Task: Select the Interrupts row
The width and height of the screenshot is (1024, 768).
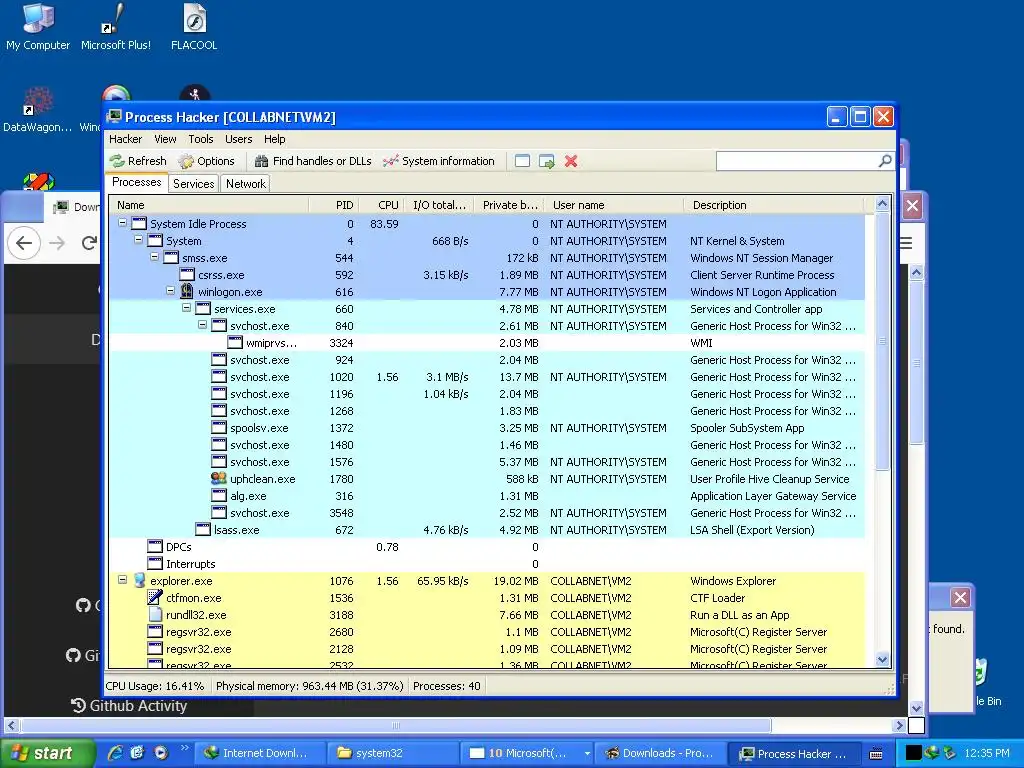Action: (487, 564)
